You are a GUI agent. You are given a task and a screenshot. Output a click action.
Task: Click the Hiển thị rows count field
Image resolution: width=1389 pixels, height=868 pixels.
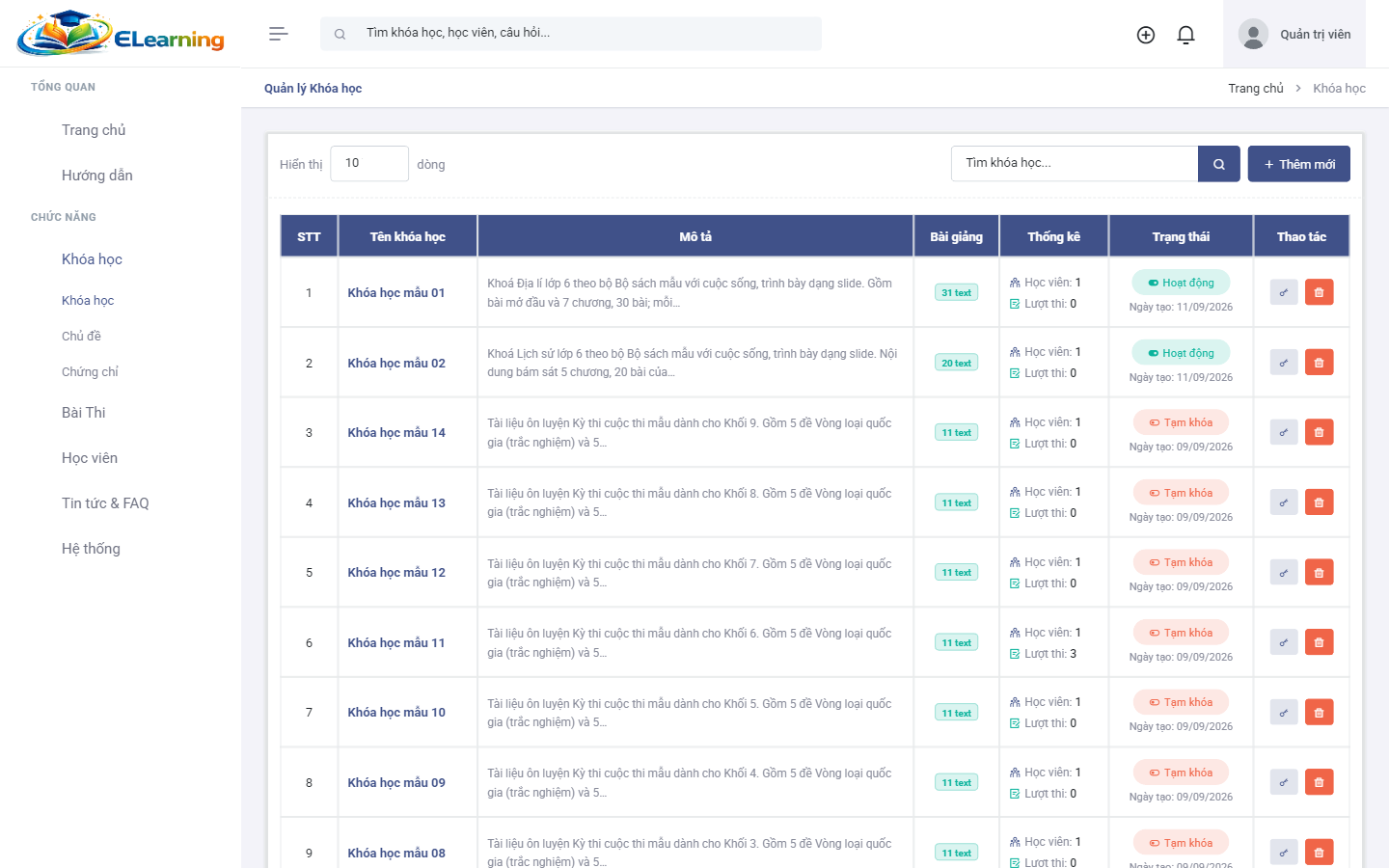(x=369, y=164)
